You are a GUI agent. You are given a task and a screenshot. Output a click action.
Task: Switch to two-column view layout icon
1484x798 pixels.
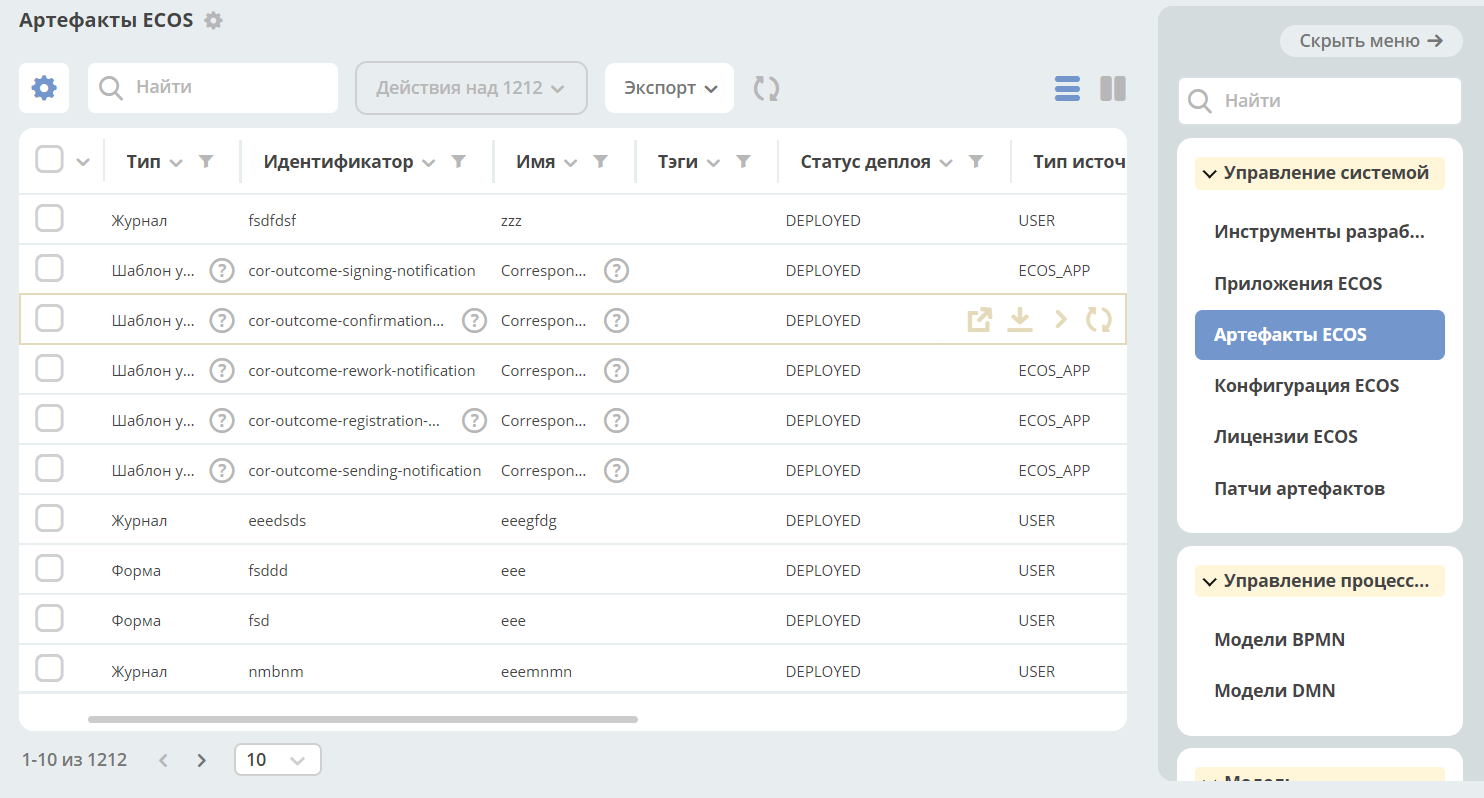(1113, 89)
